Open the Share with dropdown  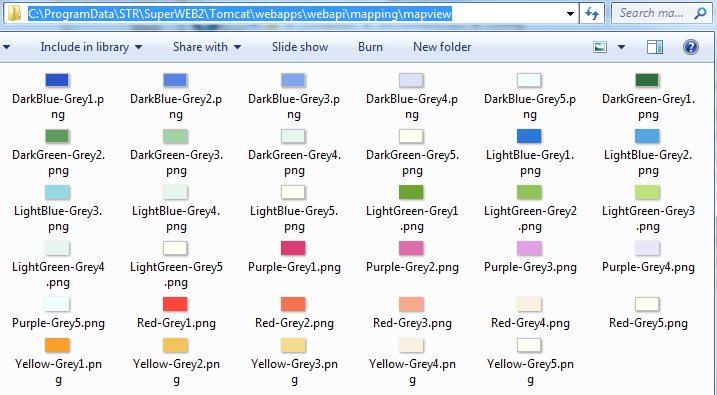pos(207,47)
